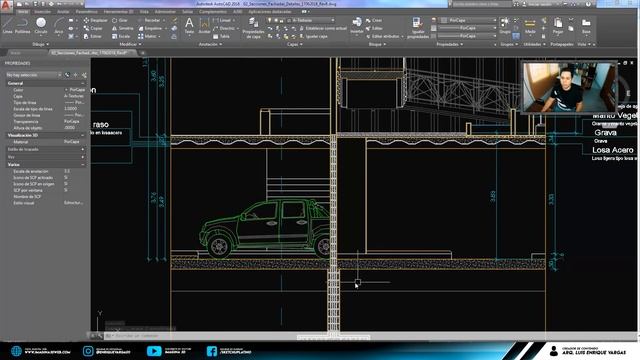640x360 pixels.
Task: Open the Paramétrico ribbon tab
Action: pos(86,12)
